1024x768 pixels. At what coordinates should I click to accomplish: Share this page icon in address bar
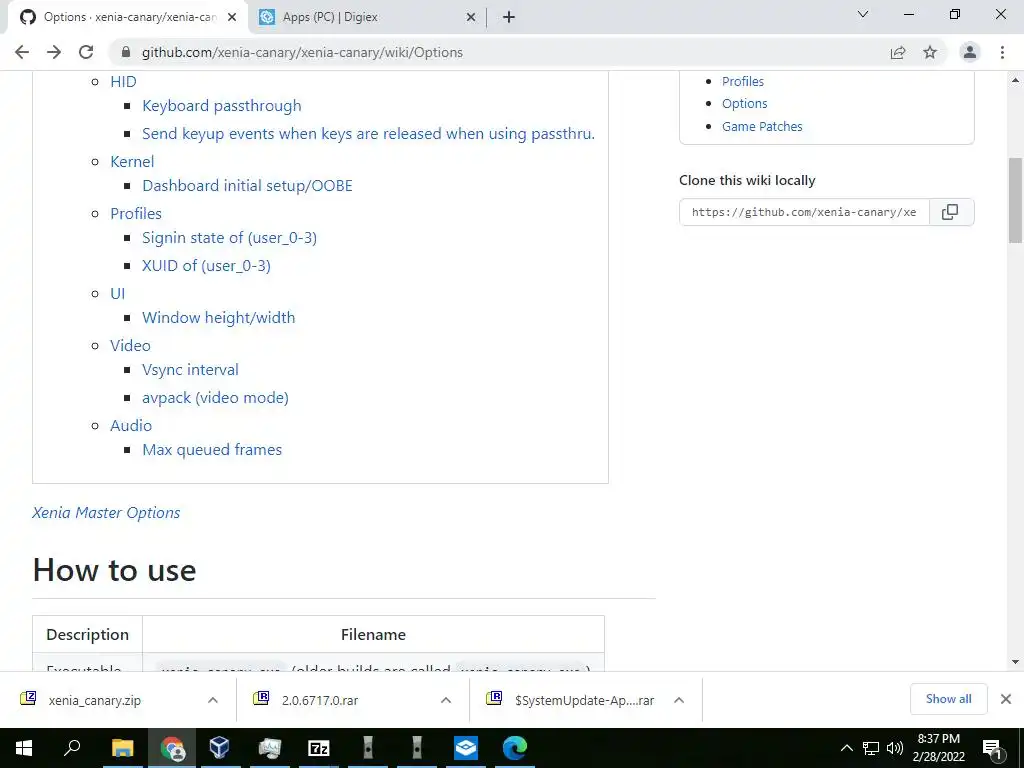click(898, 52)
